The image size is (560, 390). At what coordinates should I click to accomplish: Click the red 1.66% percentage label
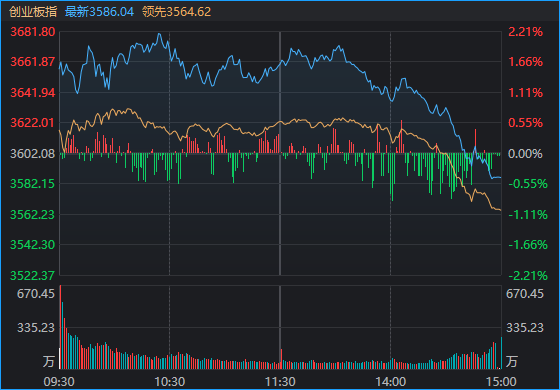click(525, 62)
